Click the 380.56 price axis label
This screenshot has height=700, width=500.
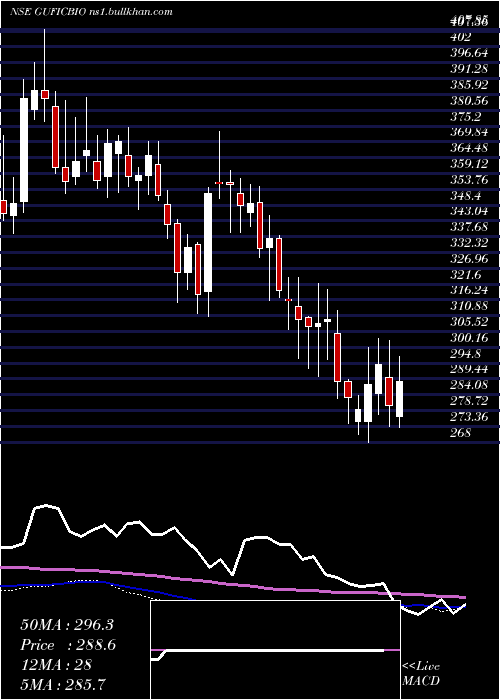pyautogui.click(x=469, y=101)
